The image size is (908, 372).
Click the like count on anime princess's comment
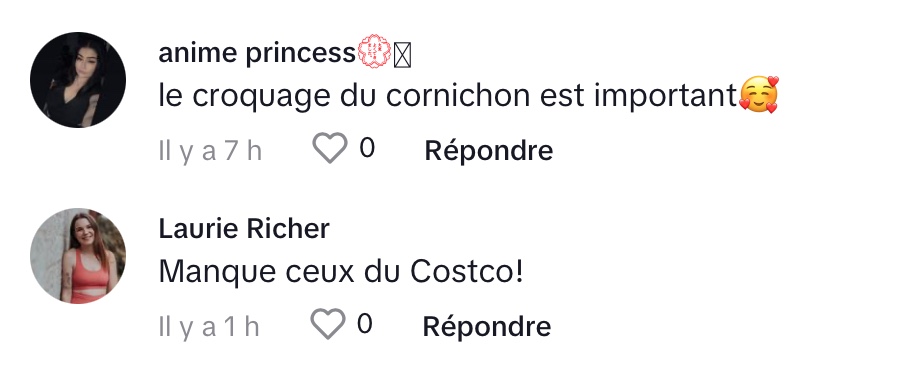pos(367,148)
